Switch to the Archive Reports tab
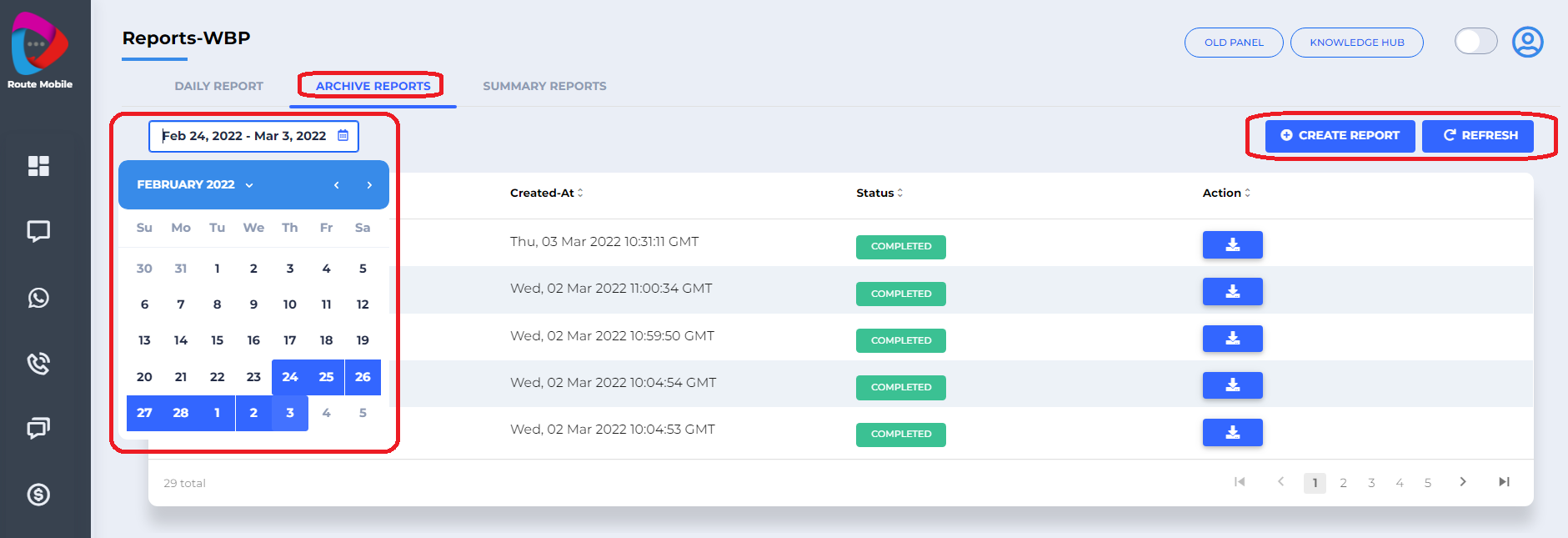This screenshot has height=538, width=1568. point(373,86)
